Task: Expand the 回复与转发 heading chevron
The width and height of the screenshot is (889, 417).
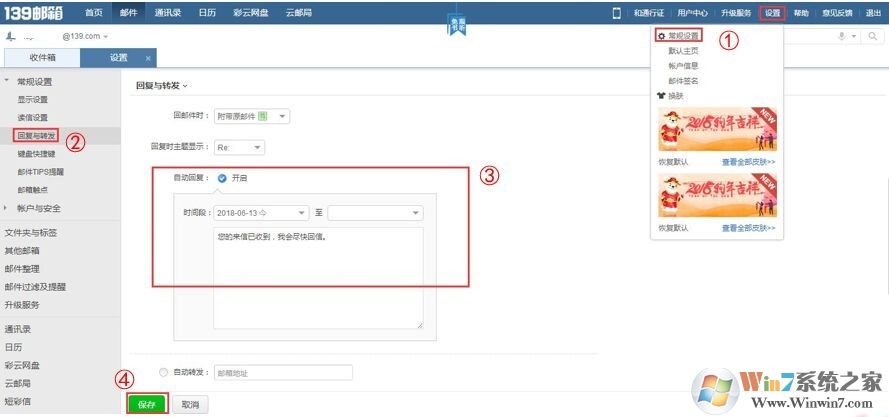Action: pos(185,86)
